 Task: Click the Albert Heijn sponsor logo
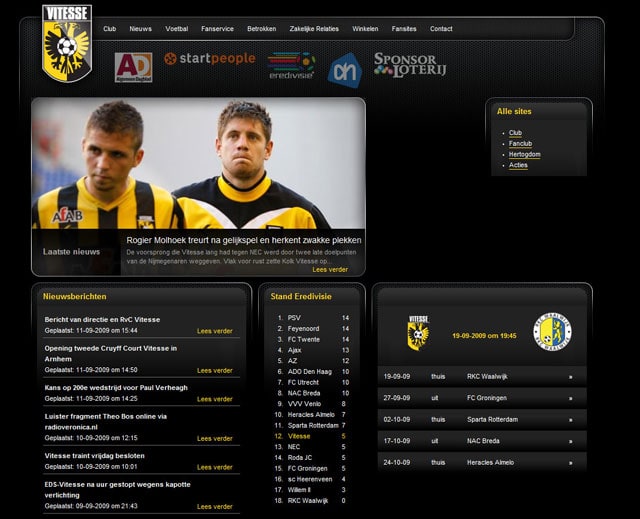[345, 71]
